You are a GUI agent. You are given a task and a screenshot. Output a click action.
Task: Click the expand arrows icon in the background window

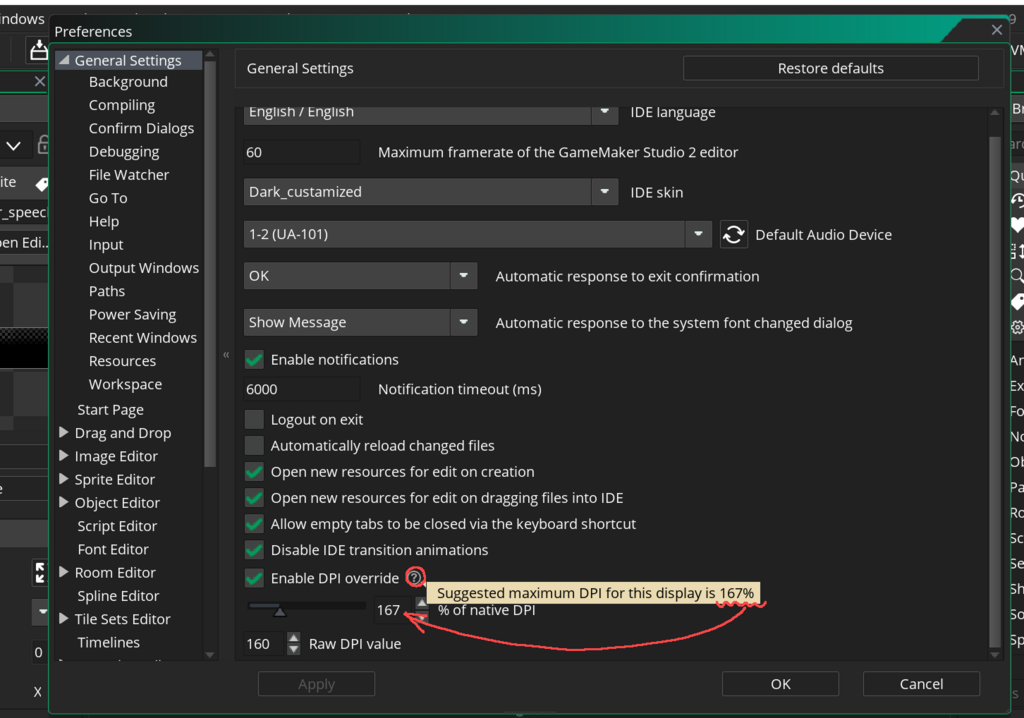pyautogui.click(x=40, y=572)
